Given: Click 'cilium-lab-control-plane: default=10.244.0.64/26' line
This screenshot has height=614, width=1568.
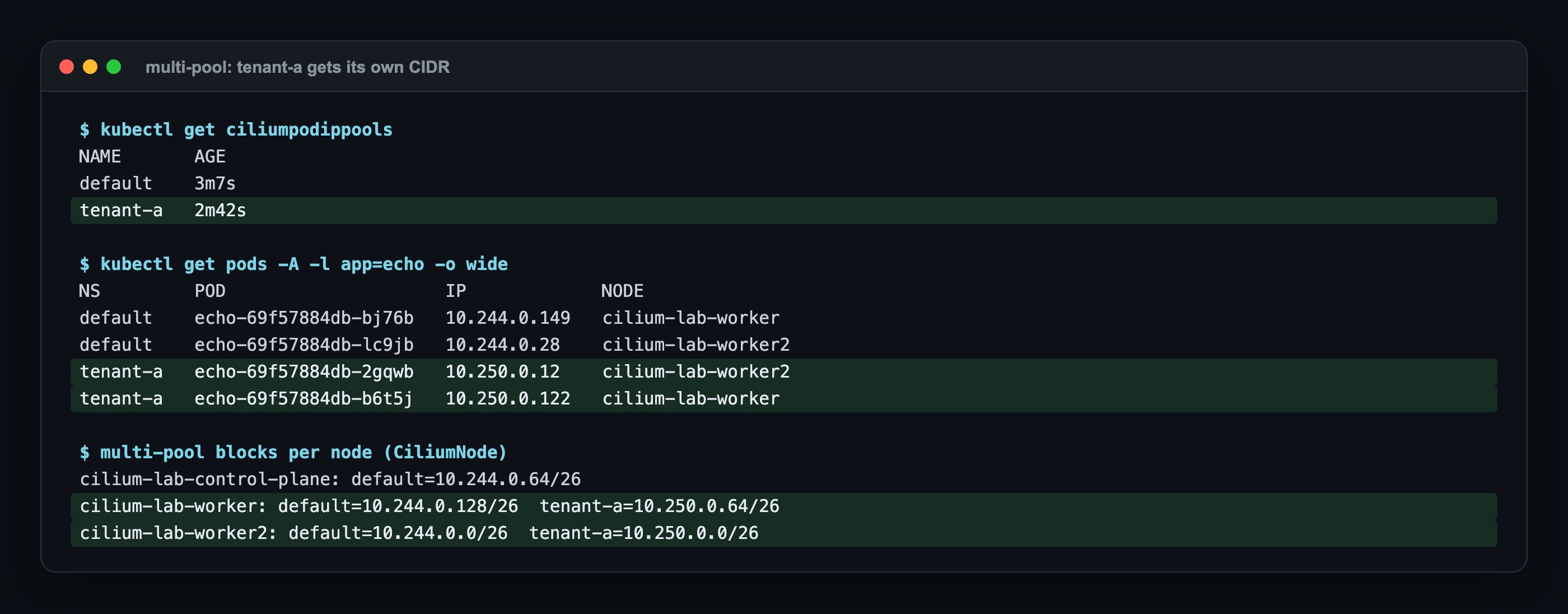Looking at the screenshot, I should click(330, 479).
